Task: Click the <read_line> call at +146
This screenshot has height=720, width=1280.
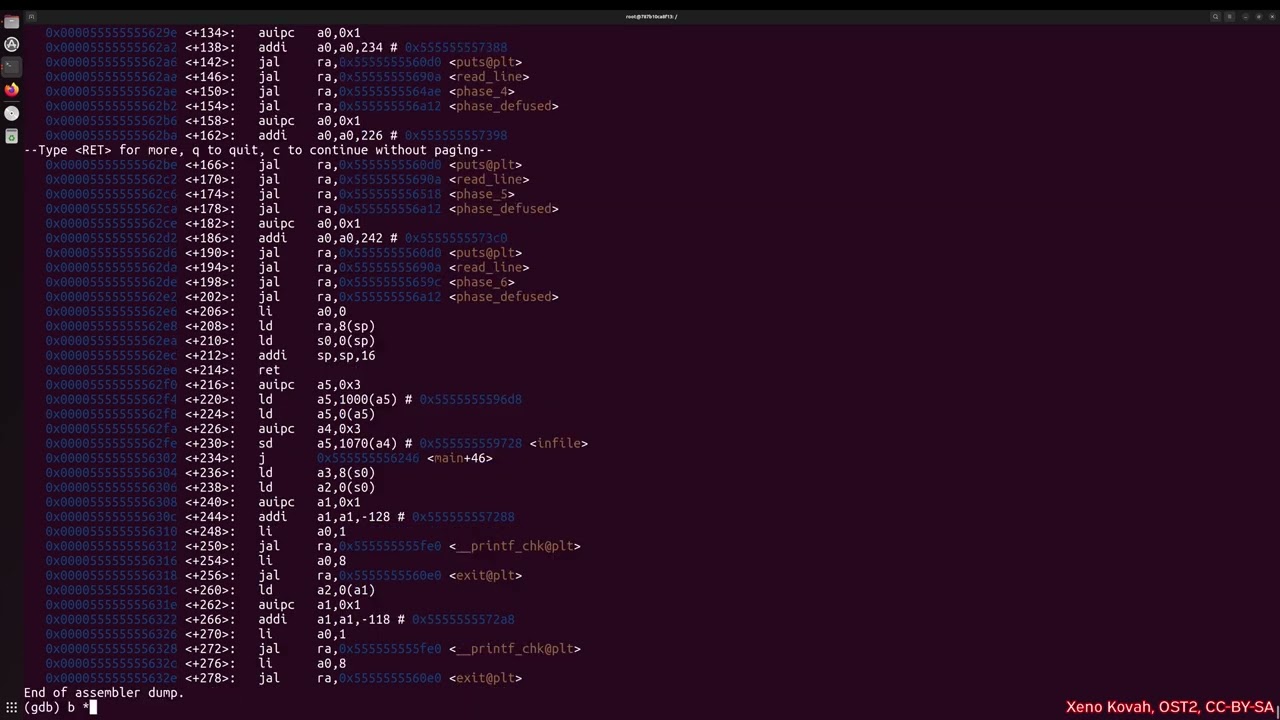Action: pos(489,76)
